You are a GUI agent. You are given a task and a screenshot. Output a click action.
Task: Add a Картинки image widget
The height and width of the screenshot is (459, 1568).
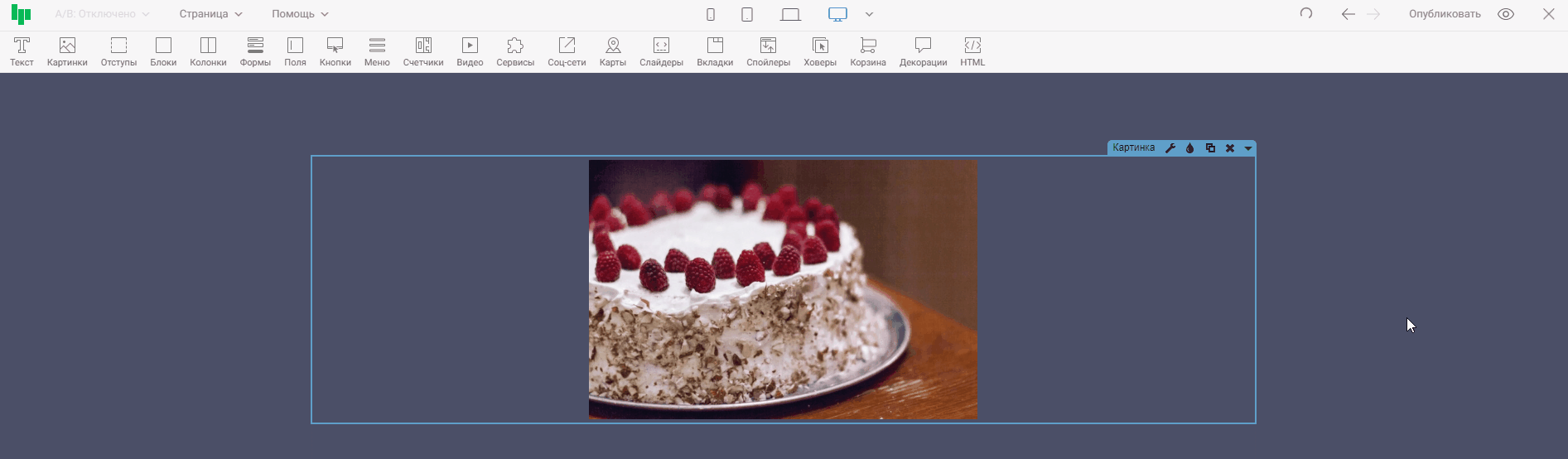[67, 51]
